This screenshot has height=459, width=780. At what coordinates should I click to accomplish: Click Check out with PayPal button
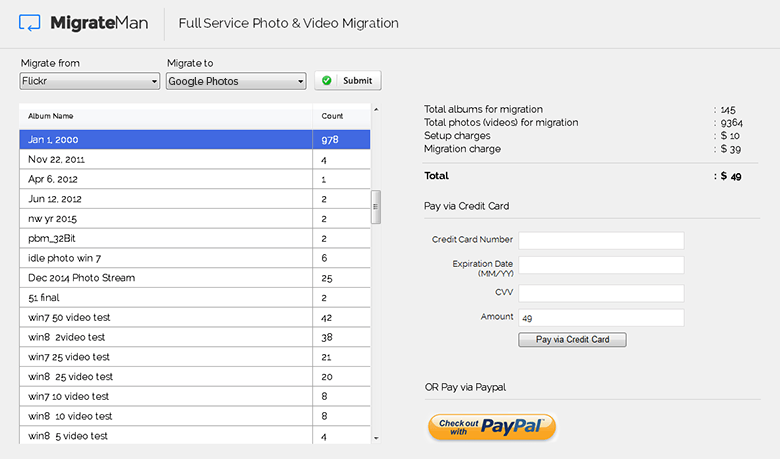pos(491,427)
